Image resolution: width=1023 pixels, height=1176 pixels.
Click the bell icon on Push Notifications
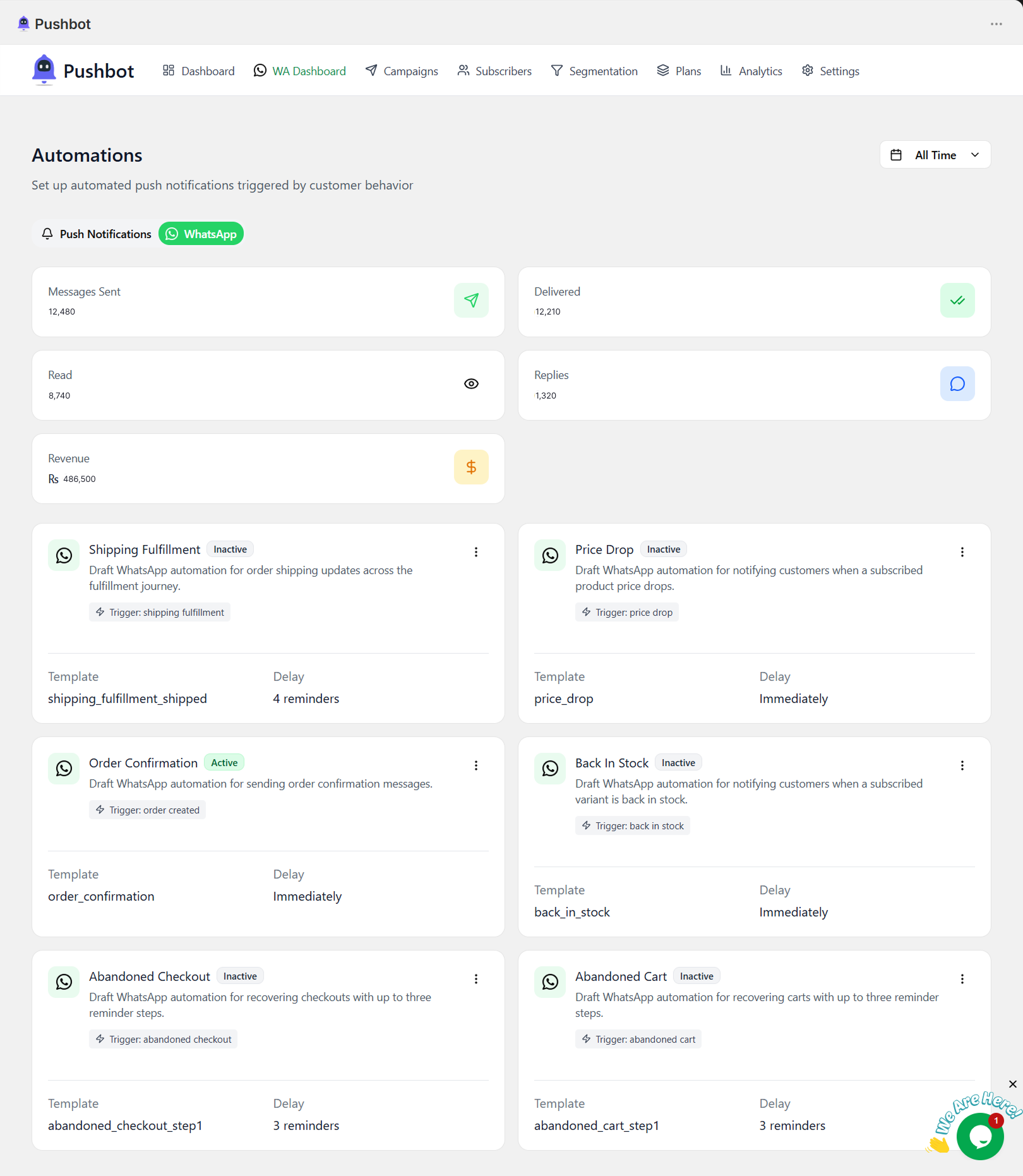coord(47,234)
